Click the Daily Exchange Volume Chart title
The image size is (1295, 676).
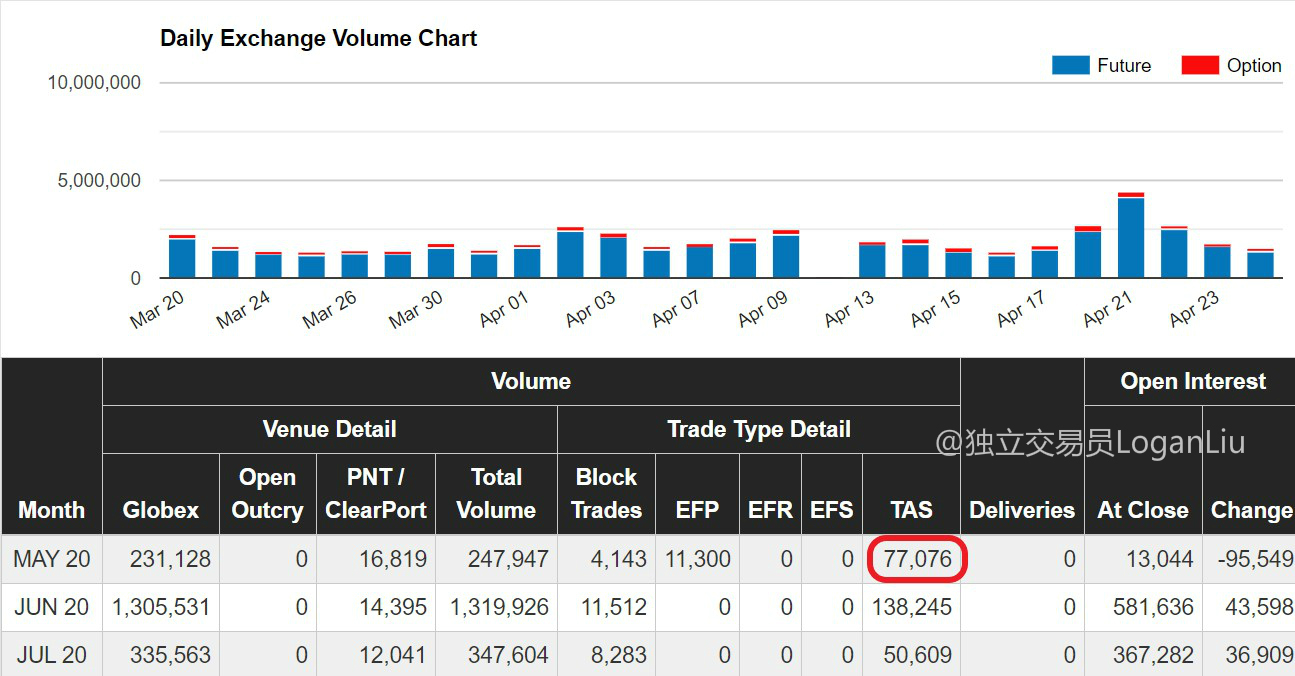pyautogui.click(x=319, y=39)
